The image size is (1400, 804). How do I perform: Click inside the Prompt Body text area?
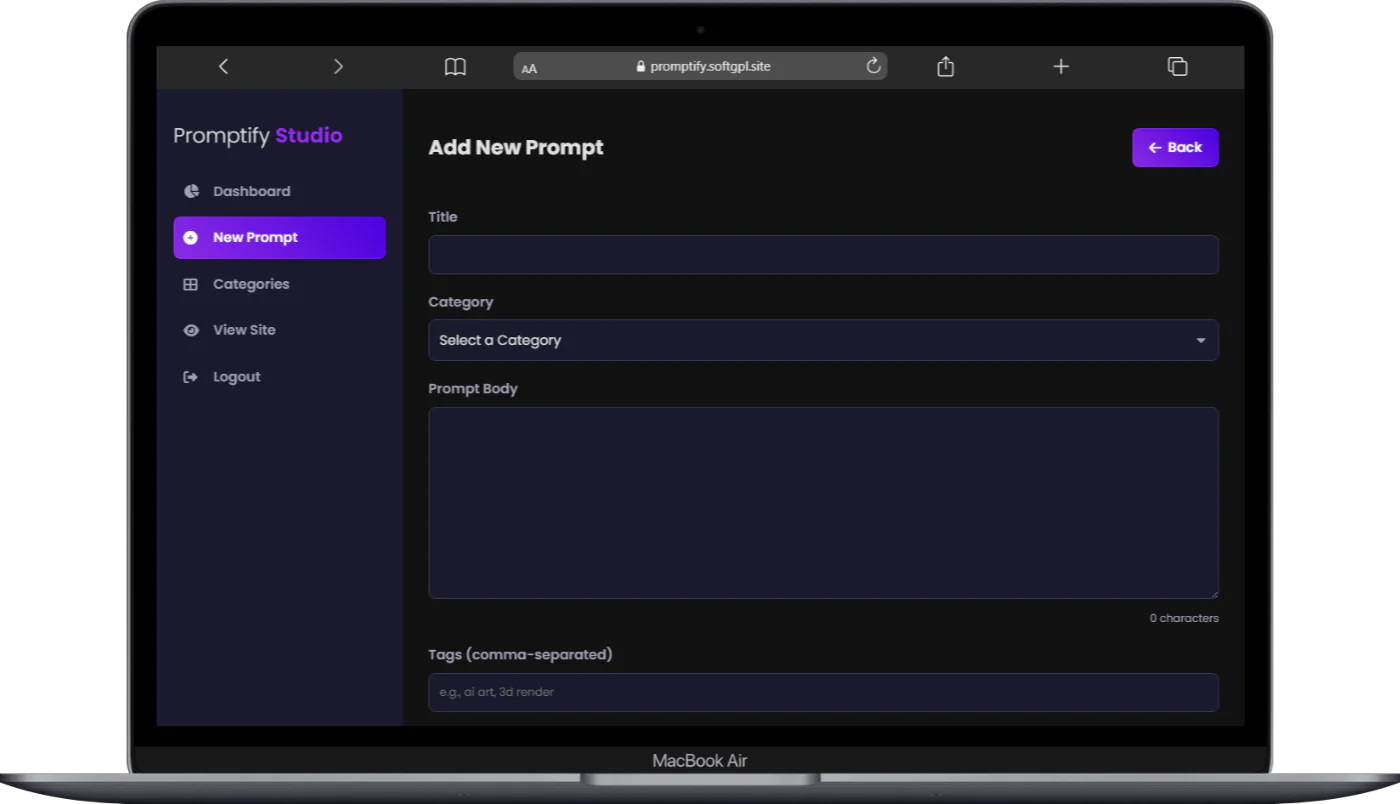tap(823, 502)
